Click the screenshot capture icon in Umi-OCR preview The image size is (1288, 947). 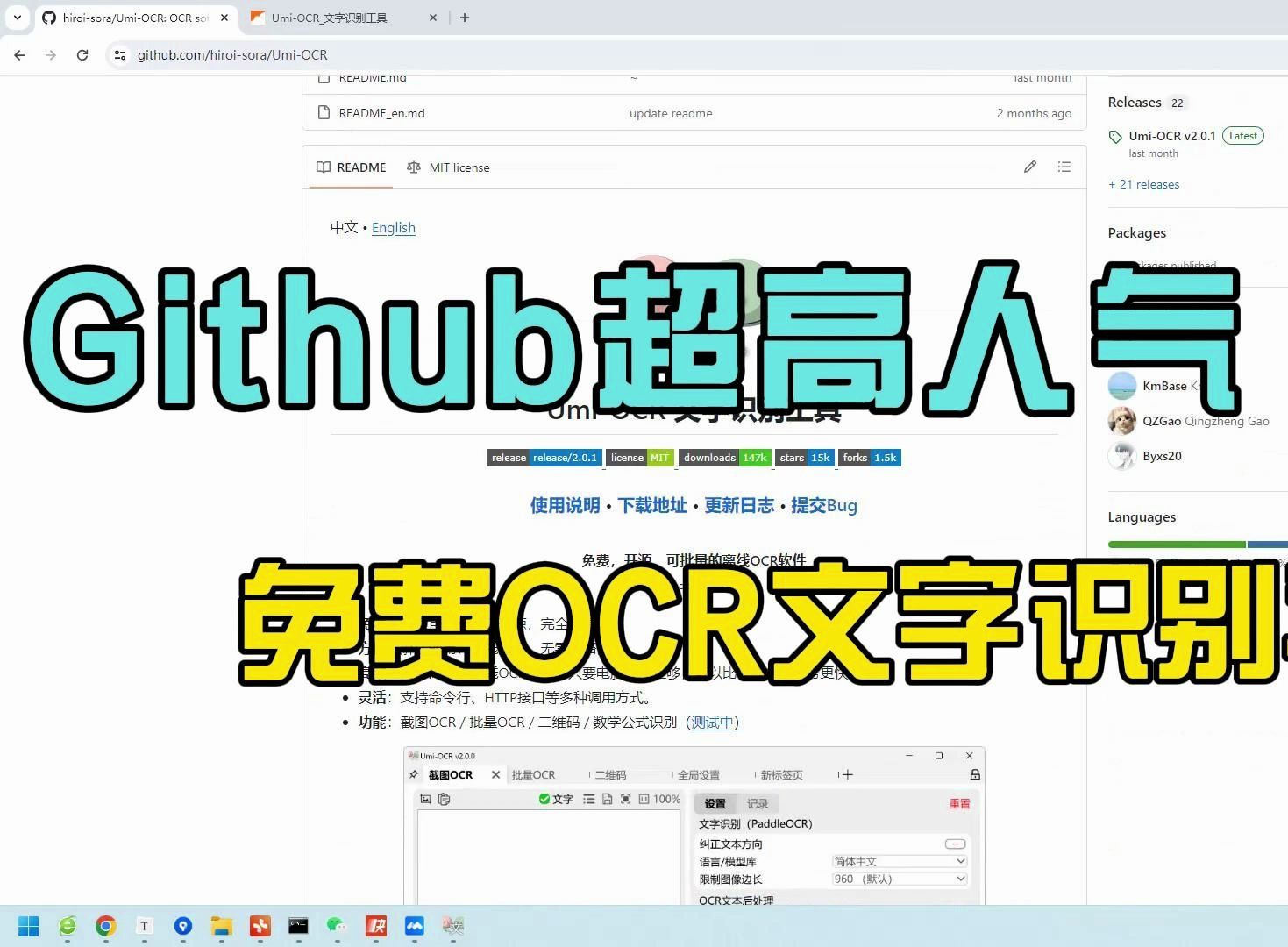(426, 799)
